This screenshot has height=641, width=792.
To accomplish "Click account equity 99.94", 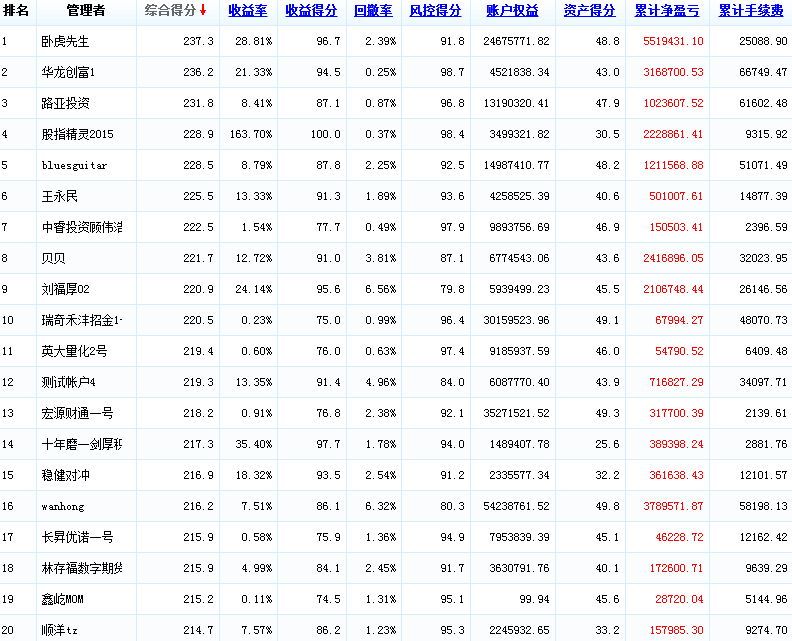I will 534,599.
